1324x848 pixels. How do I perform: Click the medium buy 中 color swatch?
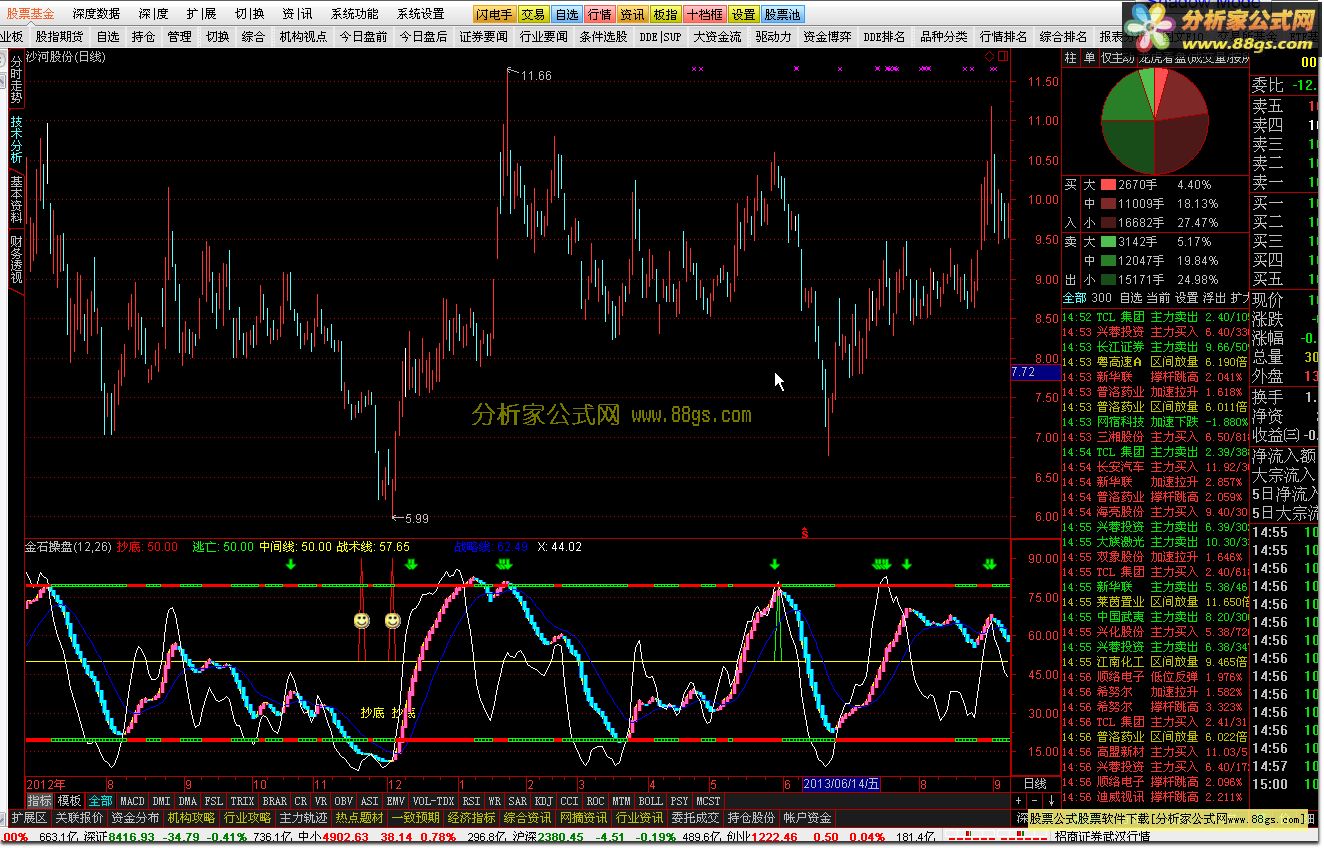point(1107,204)
